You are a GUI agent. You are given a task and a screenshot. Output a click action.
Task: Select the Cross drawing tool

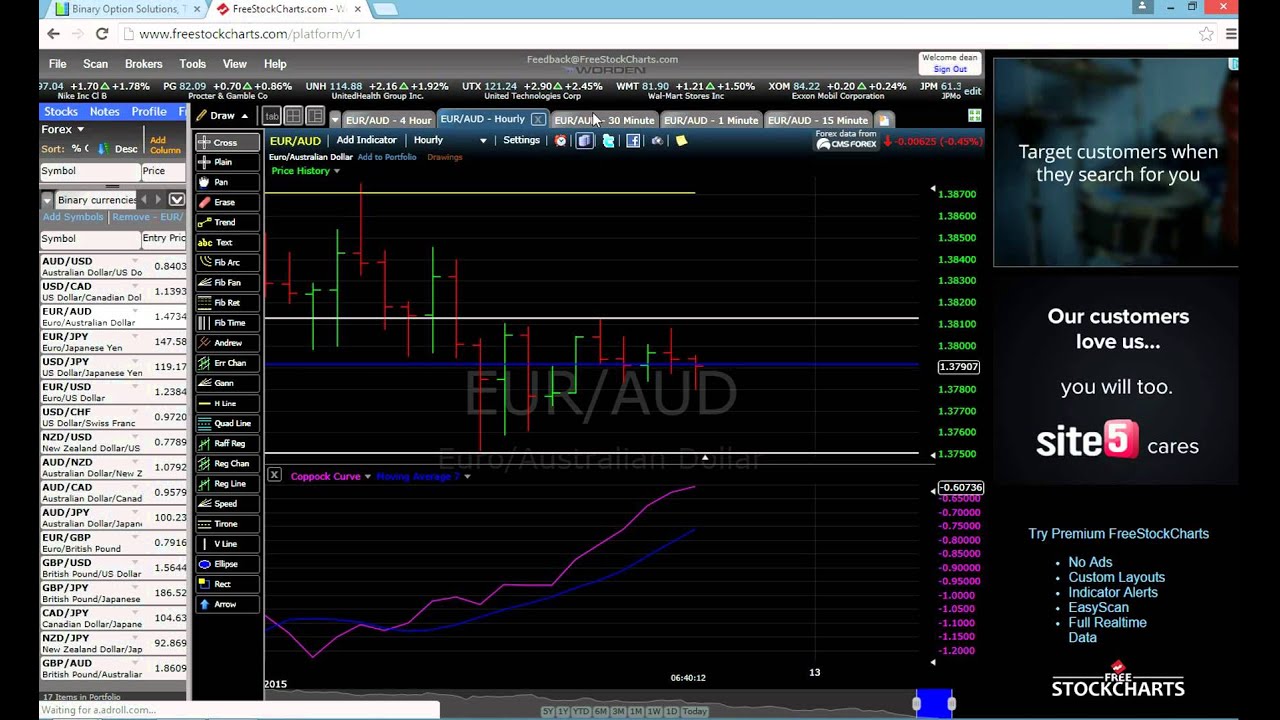click(x=227, y=142)
